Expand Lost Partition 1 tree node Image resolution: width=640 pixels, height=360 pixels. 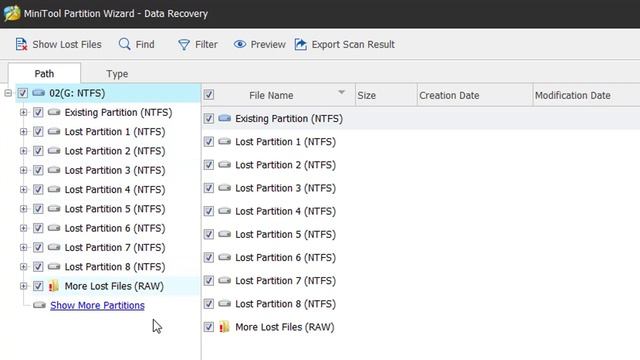click(23, 131)
